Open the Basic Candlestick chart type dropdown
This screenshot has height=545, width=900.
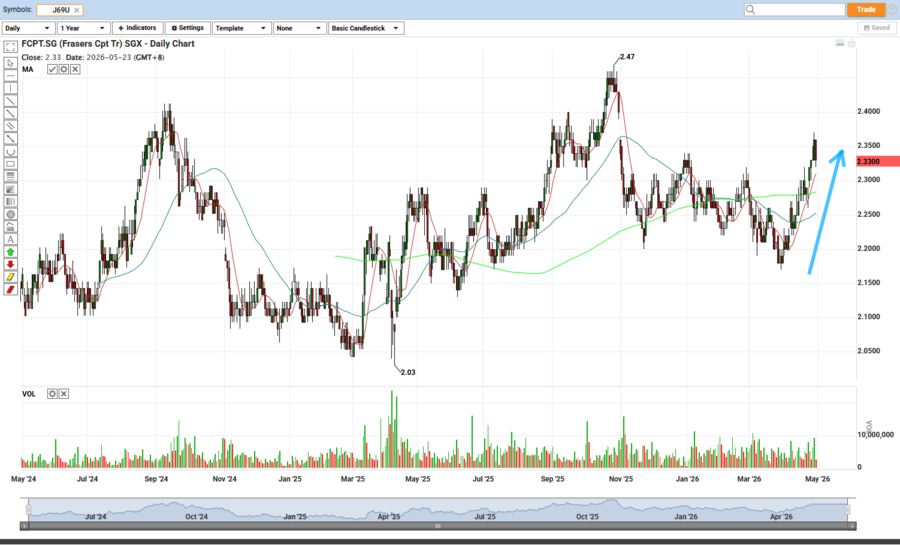(366, 28)
